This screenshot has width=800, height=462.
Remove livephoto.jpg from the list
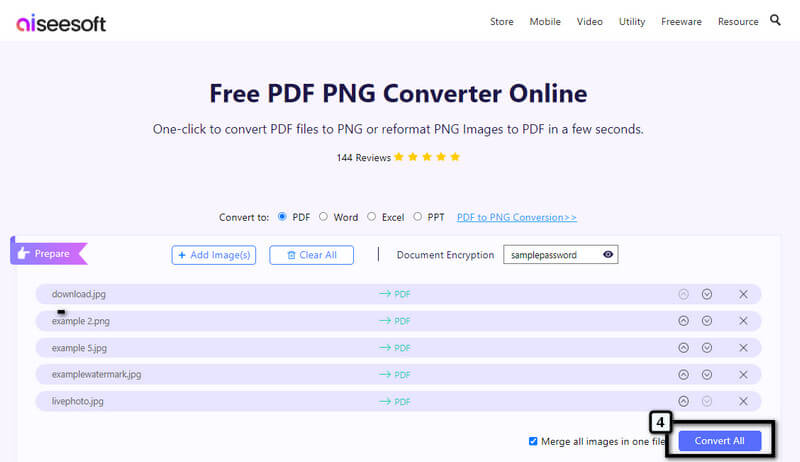tap(743, 401)
